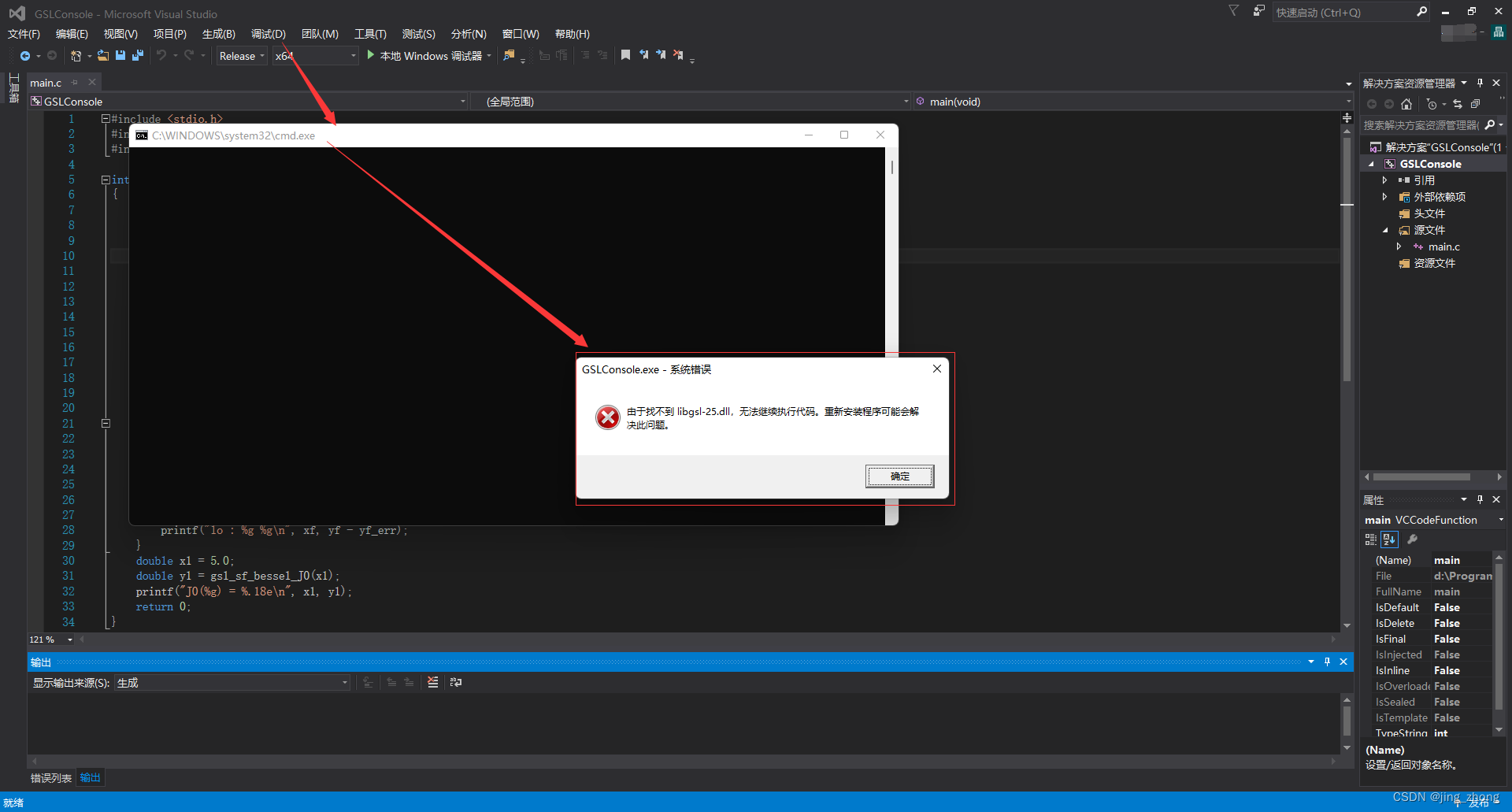Open the Release configuration dropdown
1512x812 pixels.
pyautogui.click(x=242, y=56)
